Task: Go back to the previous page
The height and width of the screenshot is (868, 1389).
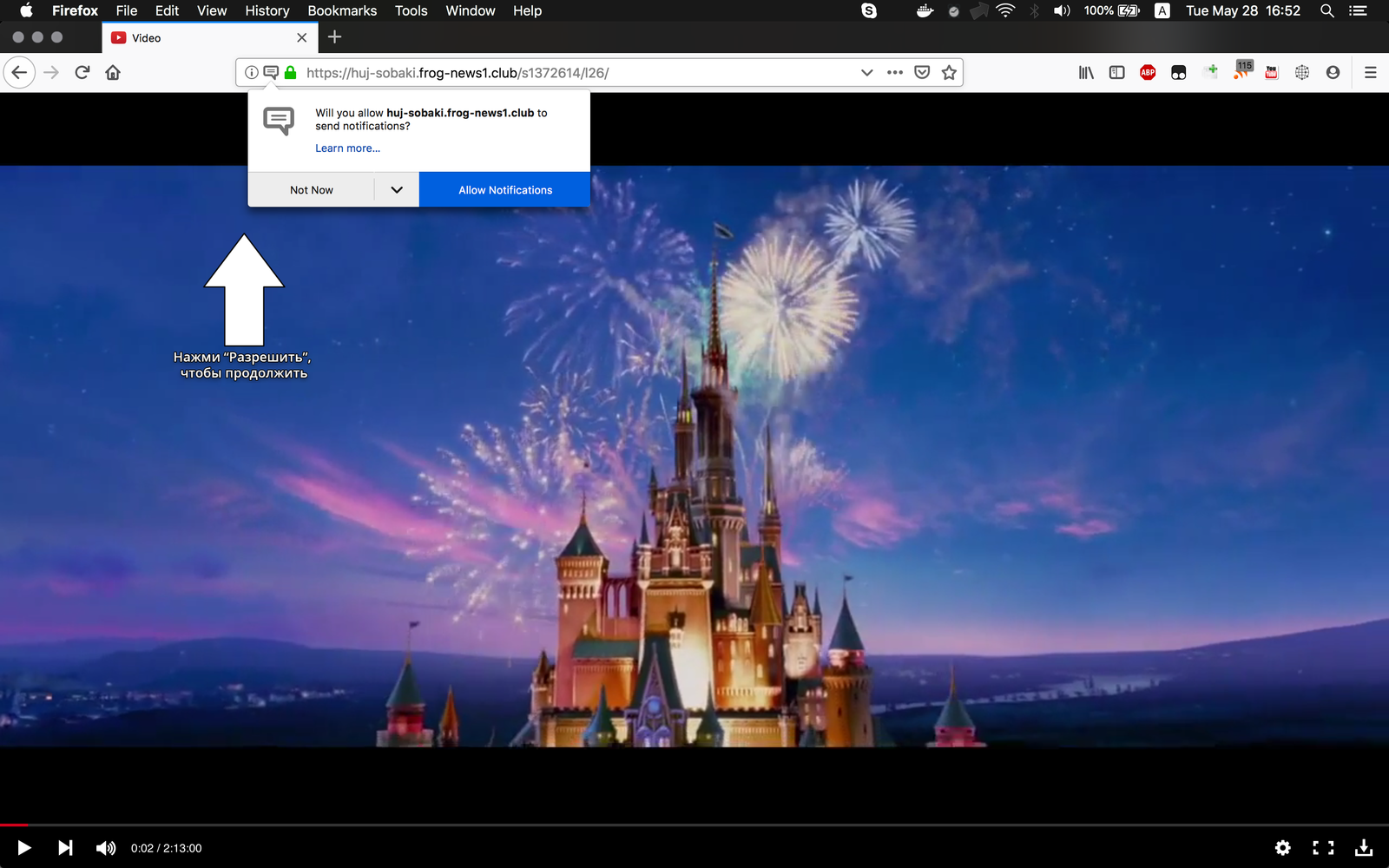Action: 19,73
